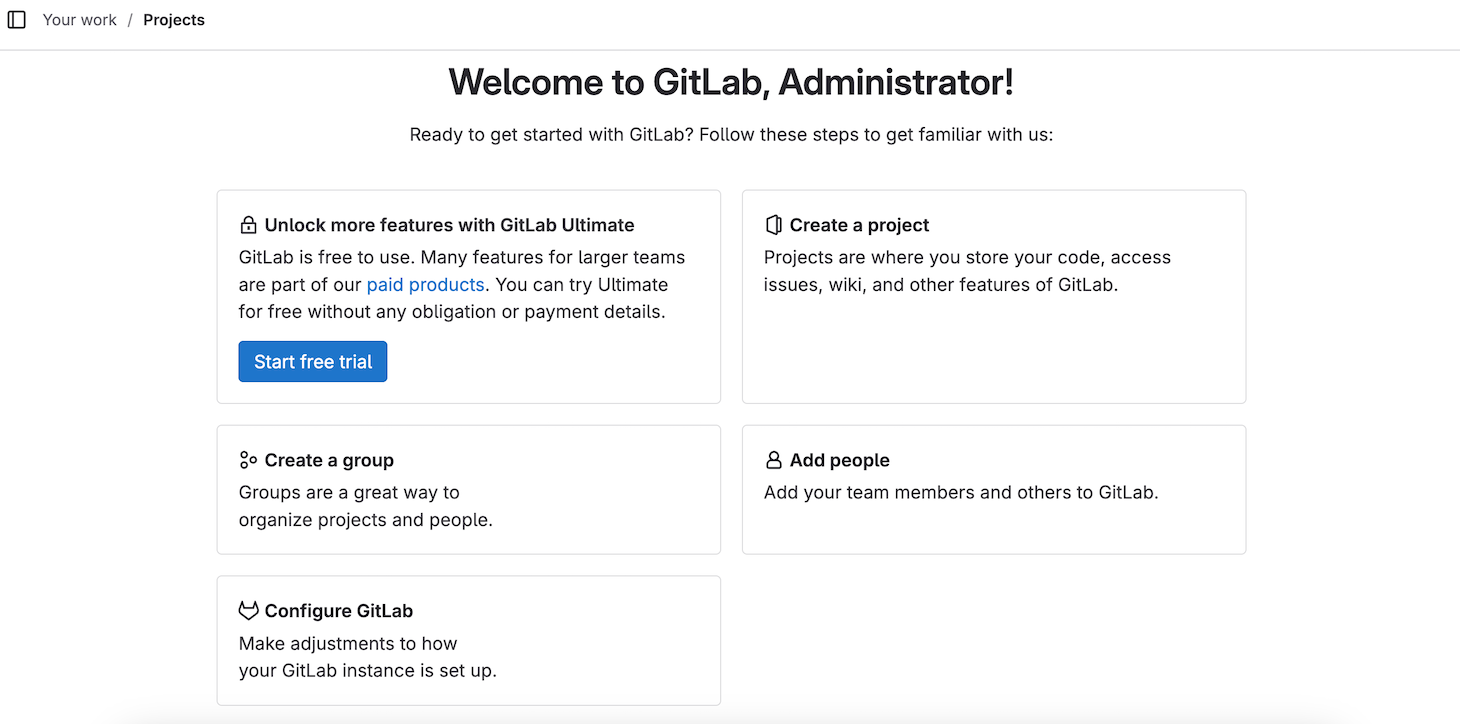Open the Configure GitLab card
1460x724 pixels.
click(x=468, y=640)
